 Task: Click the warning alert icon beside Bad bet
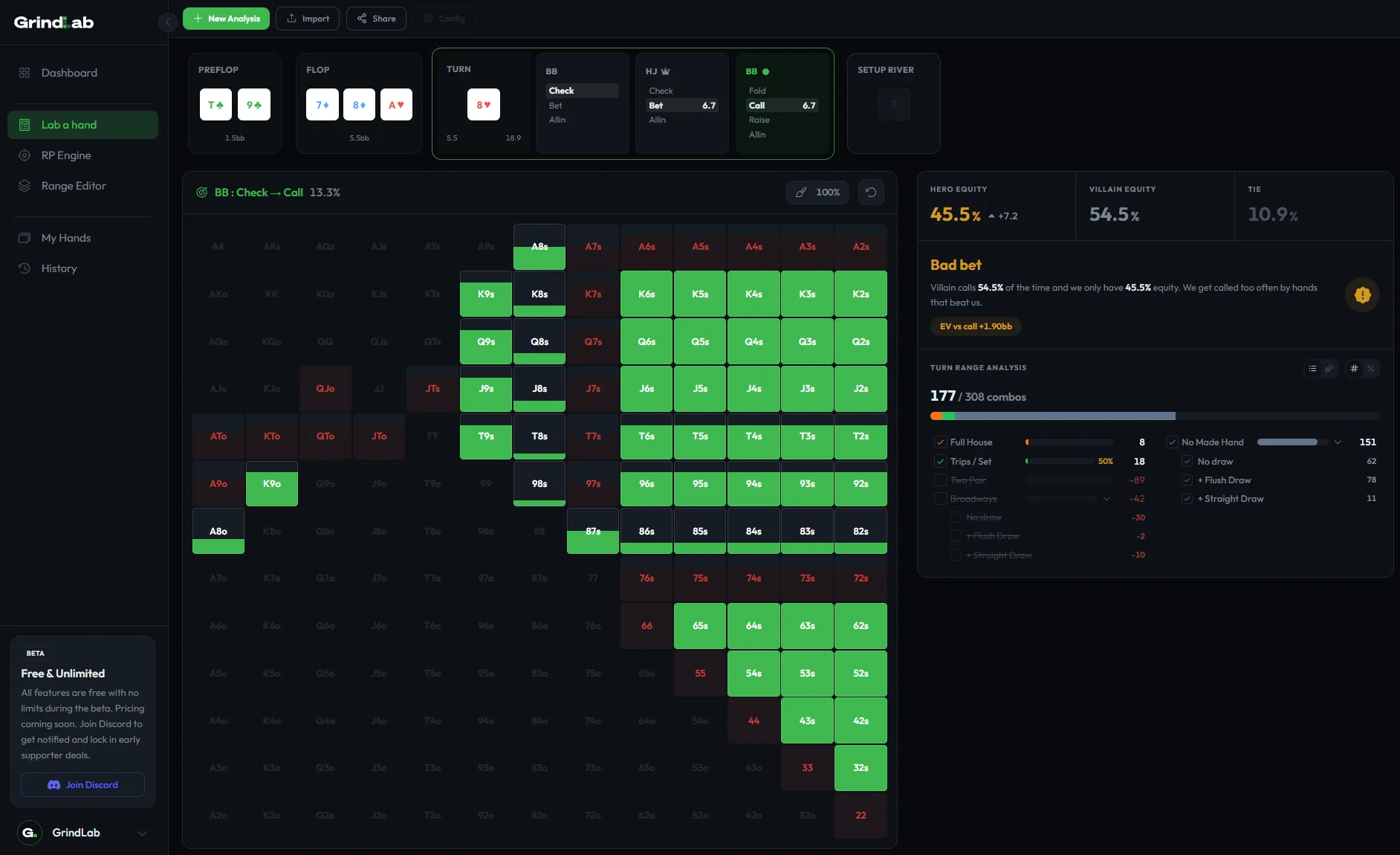point(1361,295)
